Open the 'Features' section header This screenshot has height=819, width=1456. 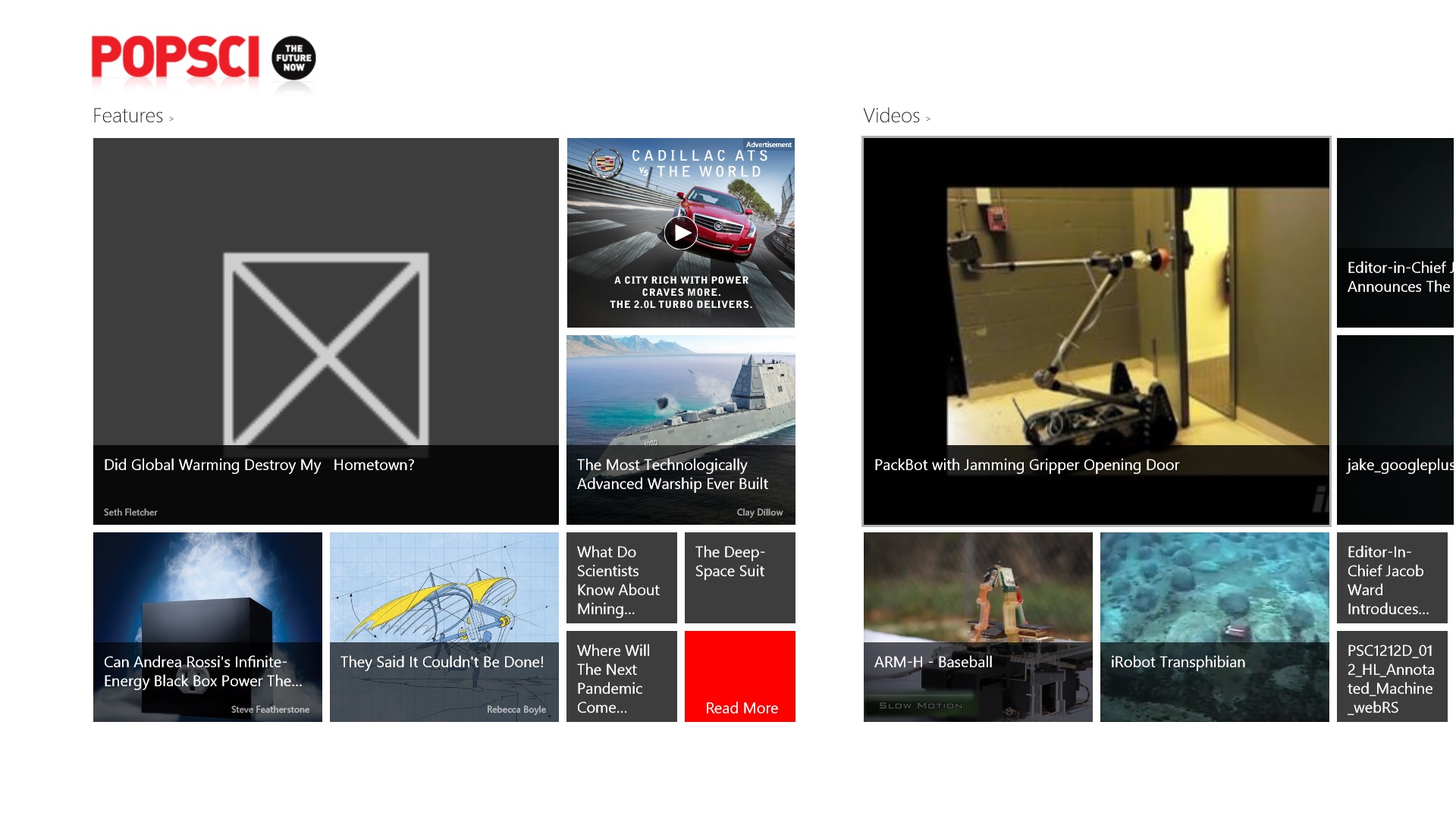coord(127,115)
